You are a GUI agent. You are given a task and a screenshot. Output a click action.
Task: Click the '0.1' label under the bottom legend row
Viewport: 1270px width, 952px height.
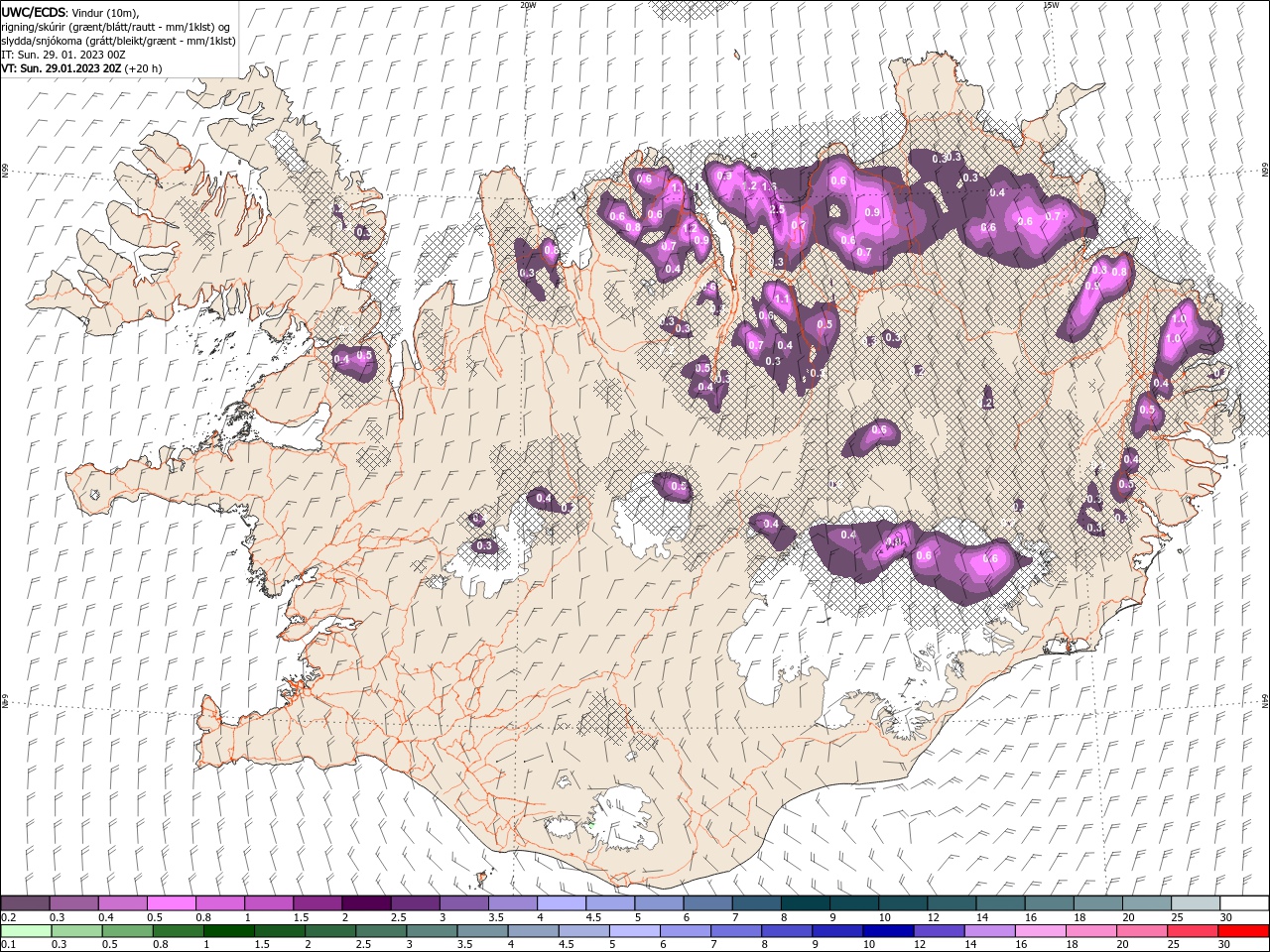(x=9, y=945)
